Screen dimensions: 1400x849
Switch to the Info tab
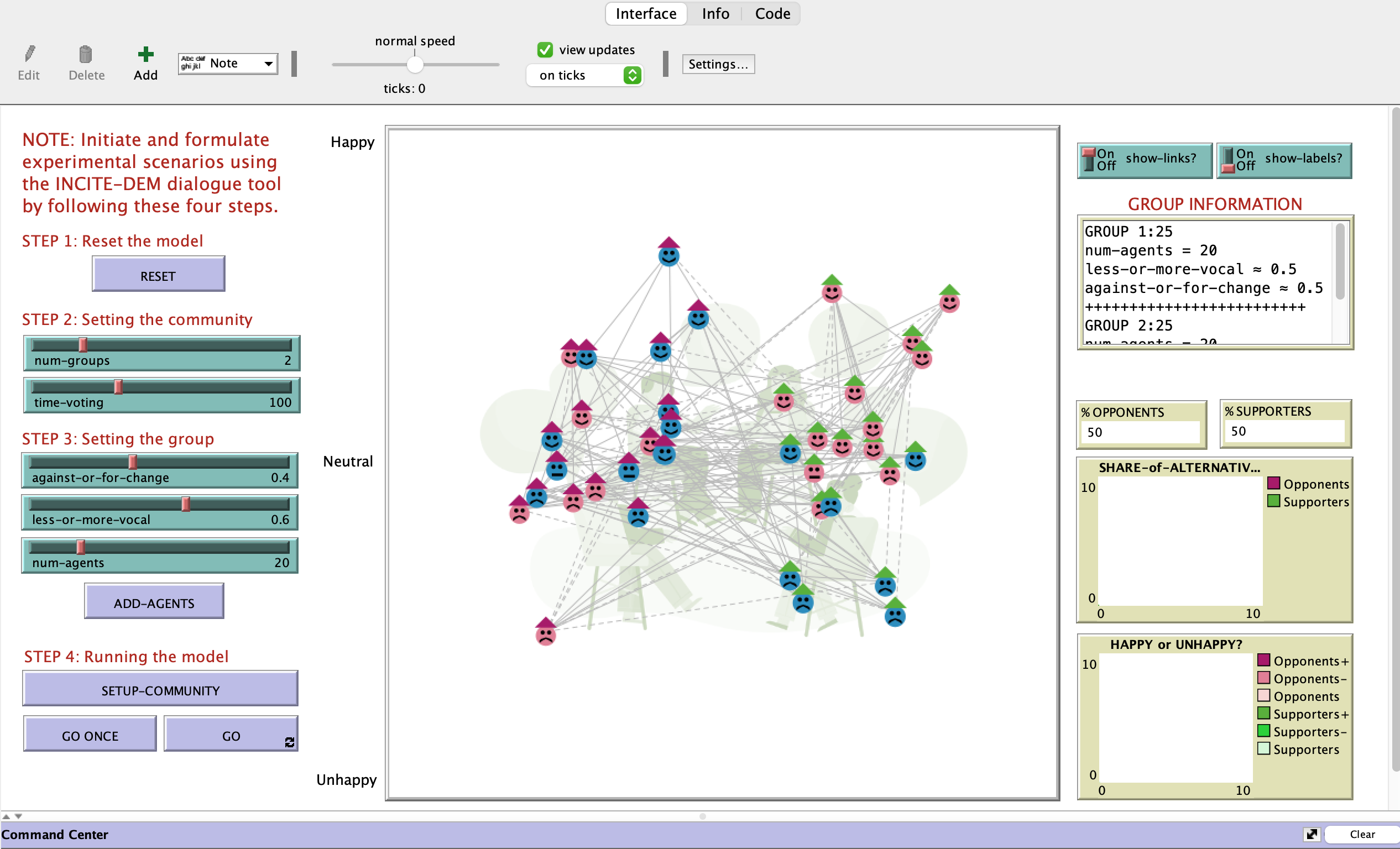pos(715,14)
